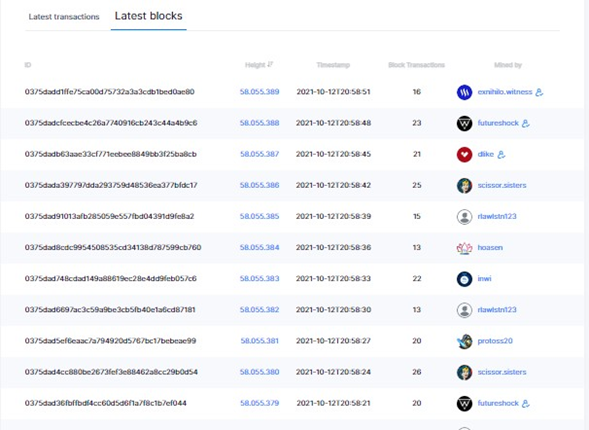
Task: Click exnihilo.witness avatar icon
Action: (x=464, y=92)
